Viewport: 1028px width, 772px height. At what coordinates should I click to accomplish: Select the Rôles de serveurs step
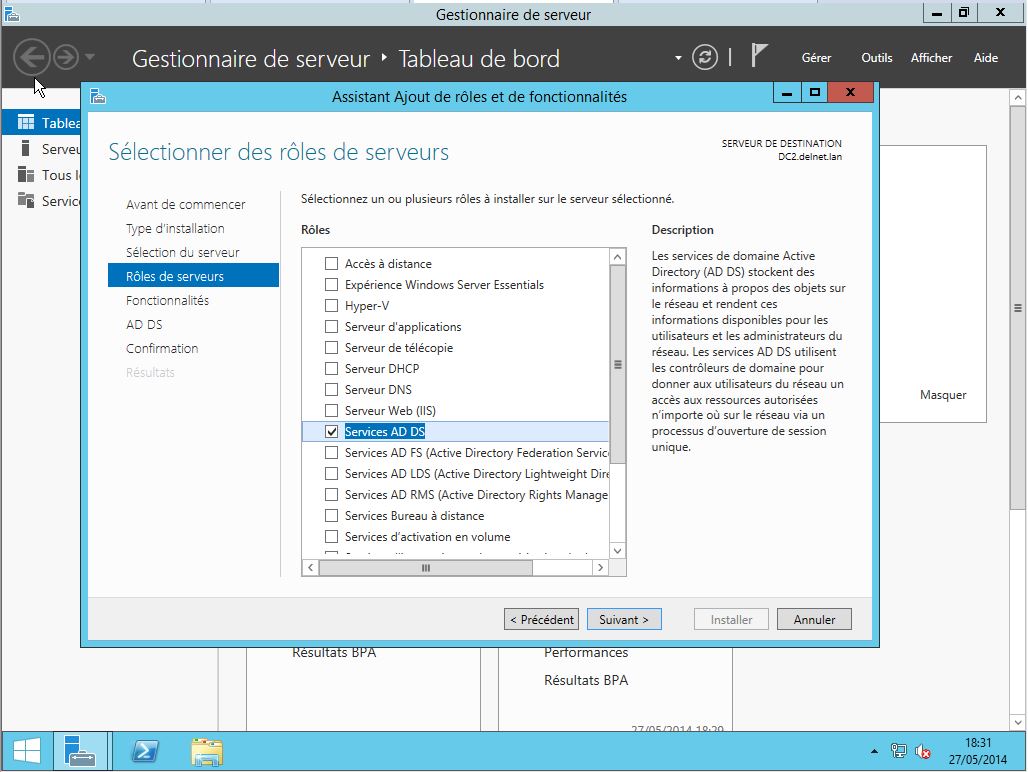193,276
